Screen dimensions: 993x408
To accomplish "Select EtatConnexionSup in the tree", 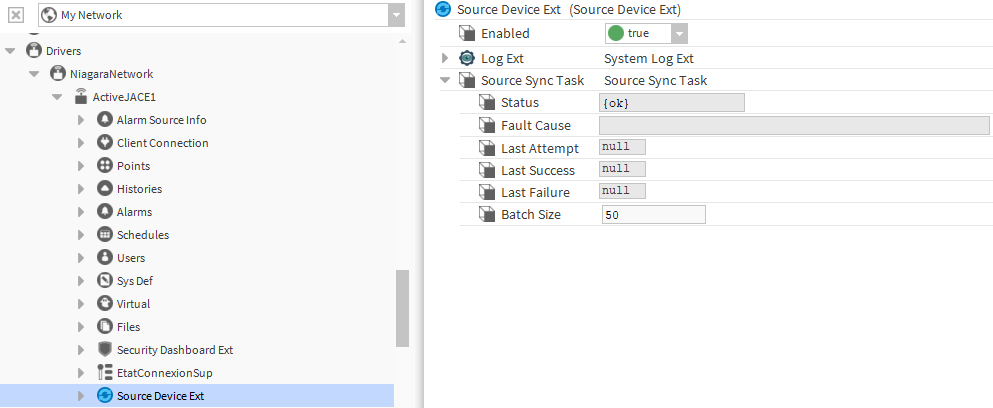I will [x=164, y=373].
